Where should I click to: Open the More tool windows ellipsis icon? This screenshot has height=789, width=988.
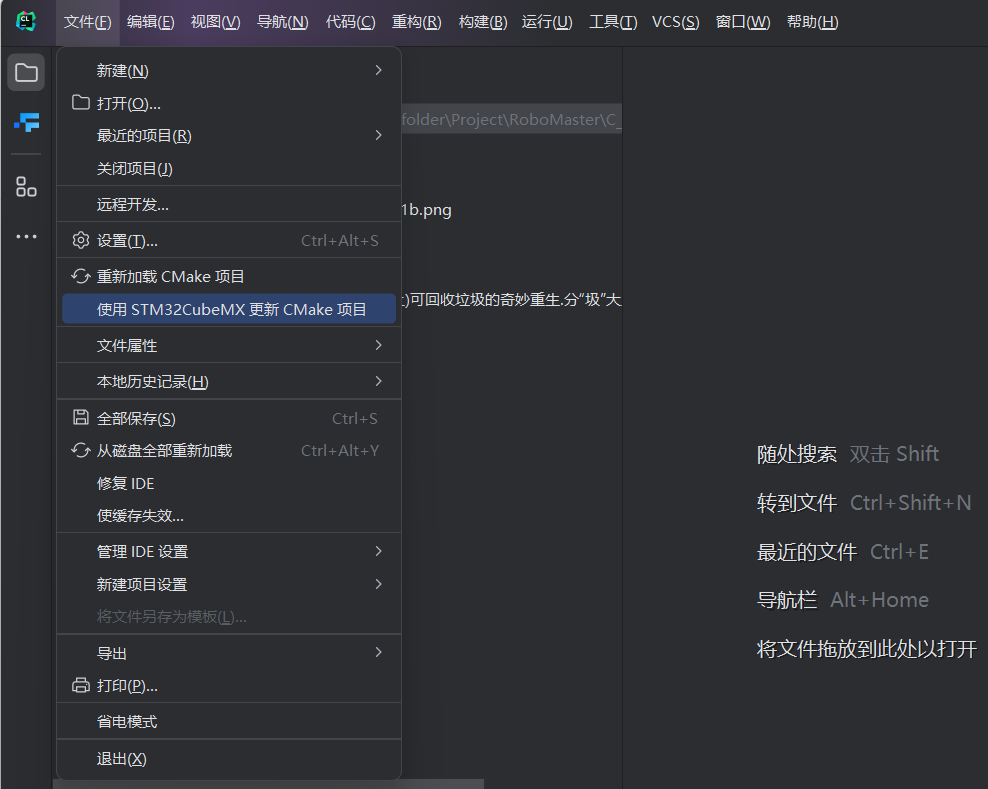[26, 236]
